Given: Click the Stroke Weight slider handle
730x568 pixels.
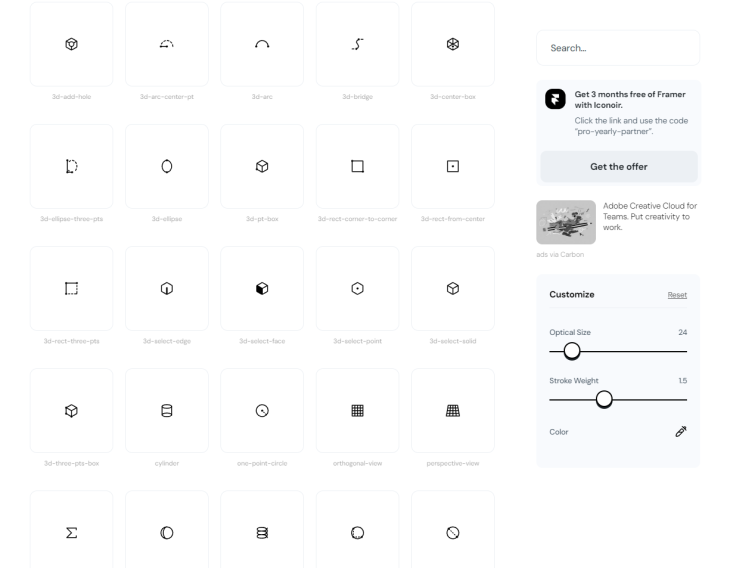Looking at the screenshot, I should tap(604, 399).
